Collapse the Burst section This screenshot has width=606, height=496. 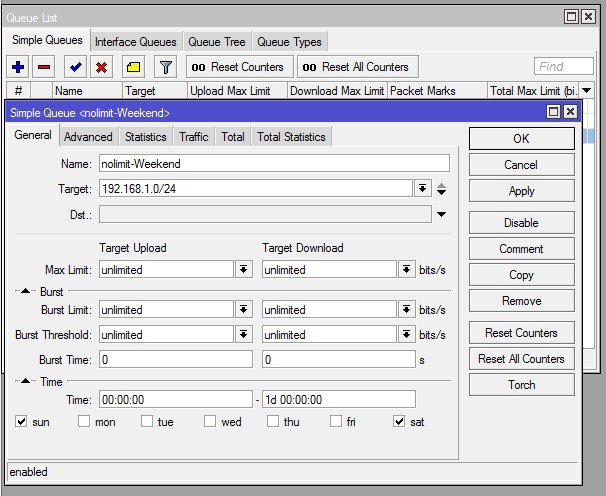(27, 291)
